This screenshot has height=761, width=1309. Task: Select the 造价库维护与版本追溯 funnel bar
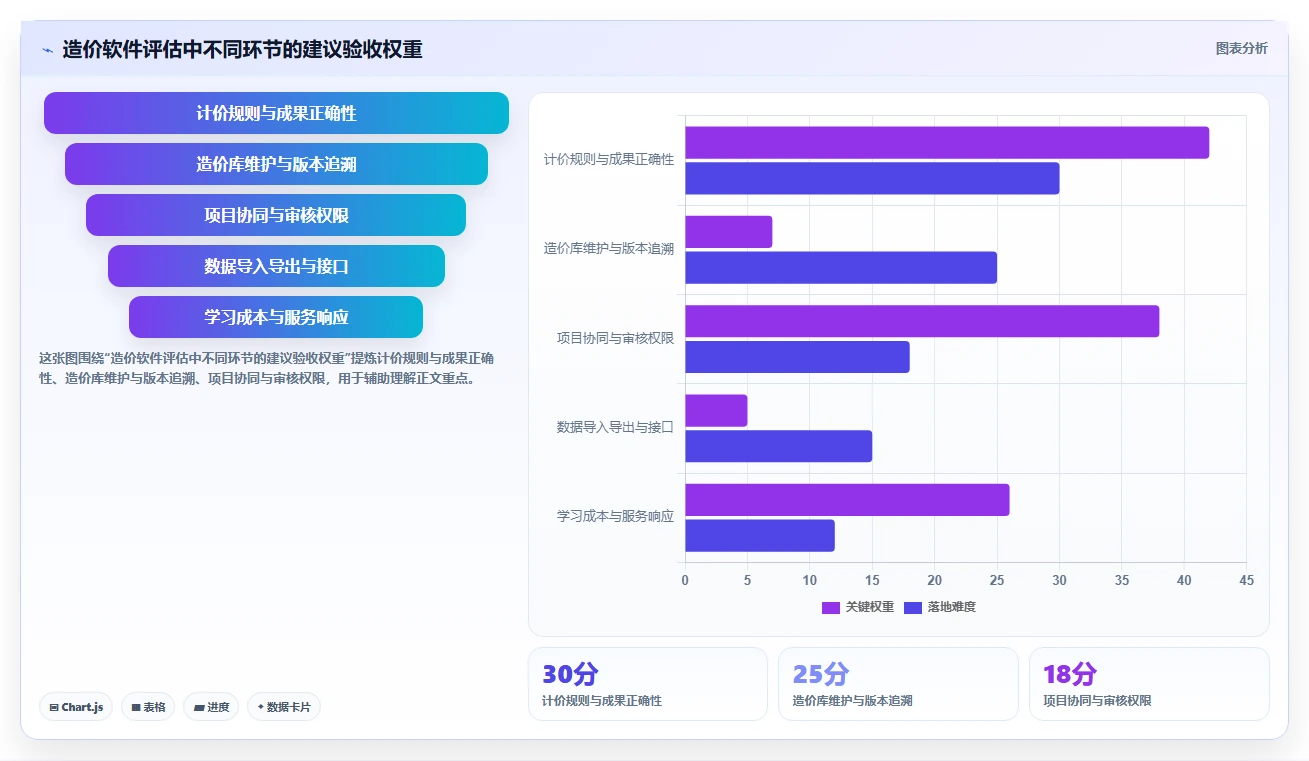tap(276, 164)
